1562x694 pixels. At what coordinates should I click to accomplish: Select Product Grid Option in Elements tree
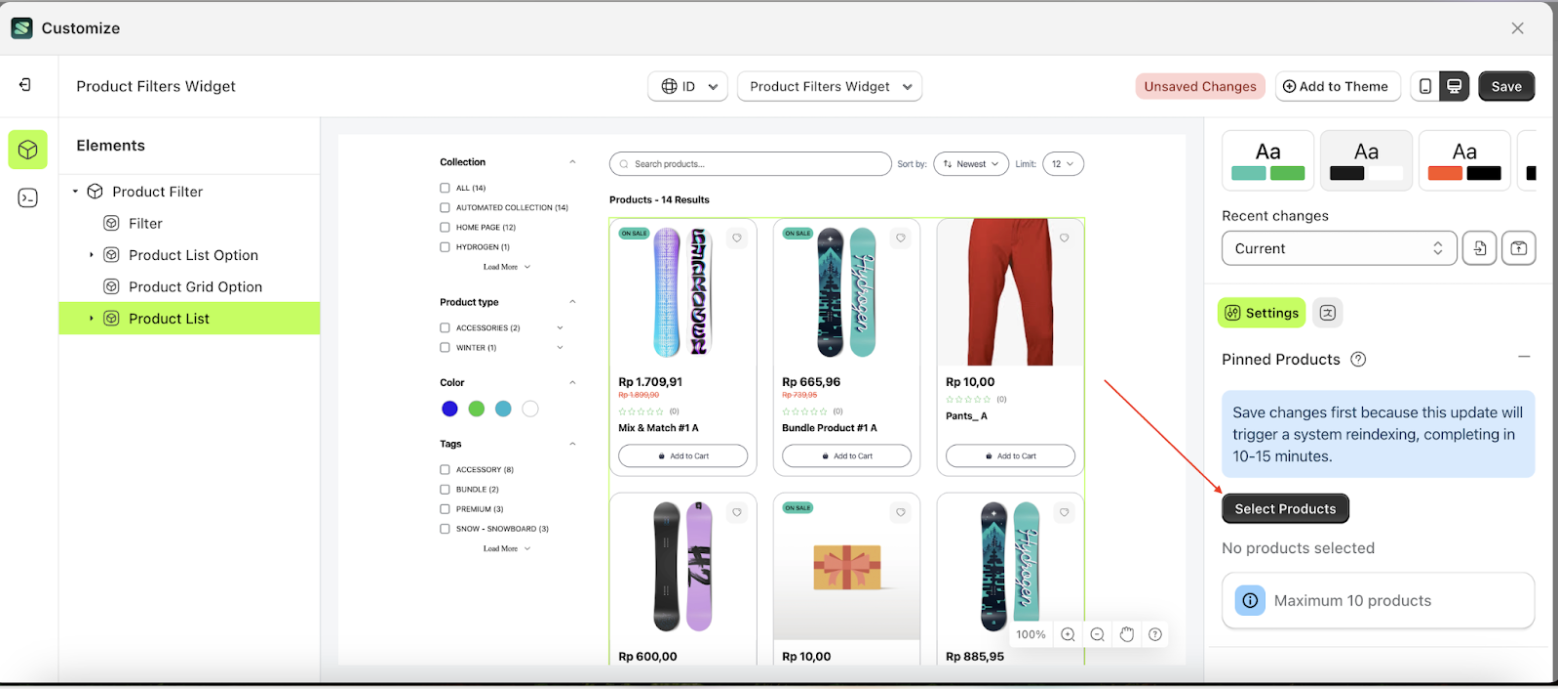pyautogui.click(x=195, y=287)
